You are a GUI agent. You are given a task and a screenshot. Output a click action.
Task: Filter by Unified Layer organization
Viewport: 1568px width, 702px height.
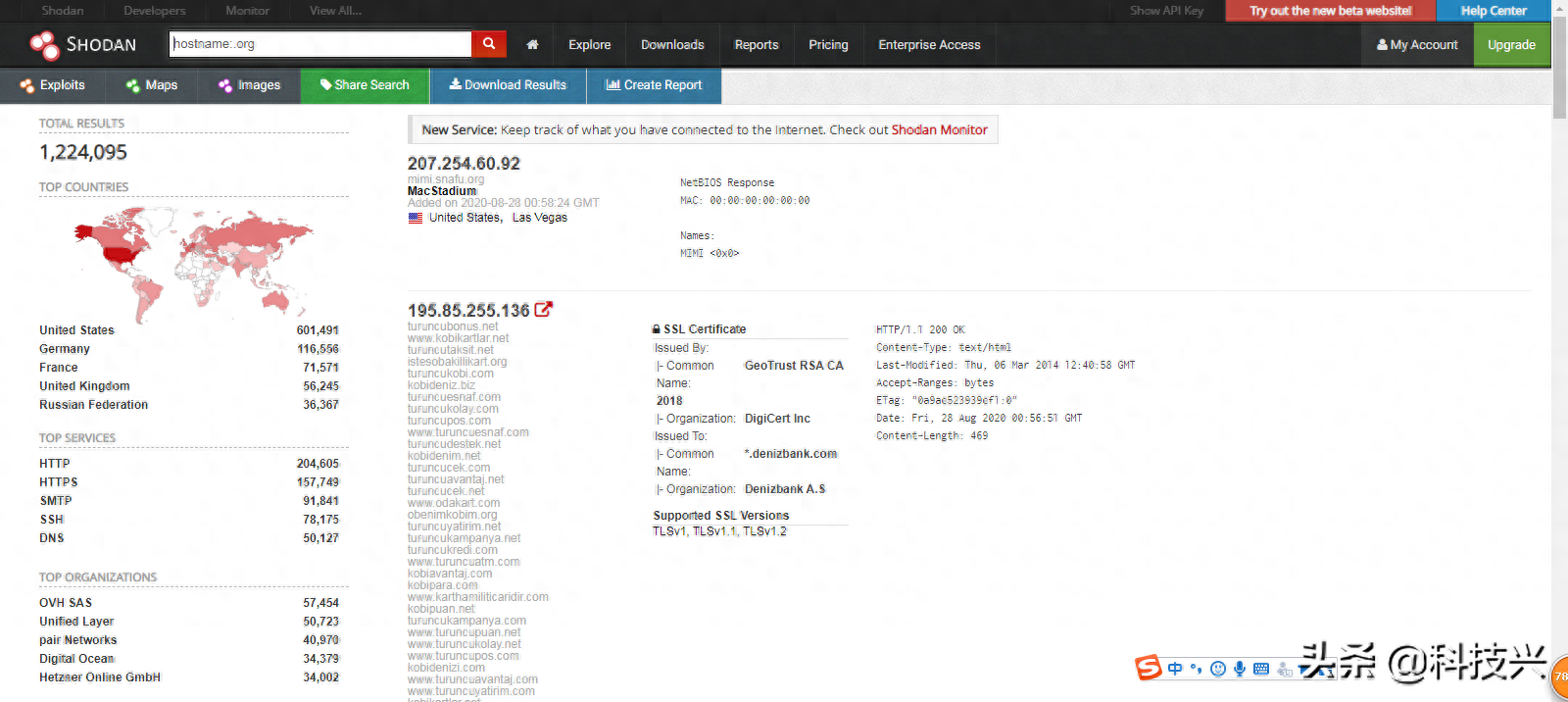(76, 622)
